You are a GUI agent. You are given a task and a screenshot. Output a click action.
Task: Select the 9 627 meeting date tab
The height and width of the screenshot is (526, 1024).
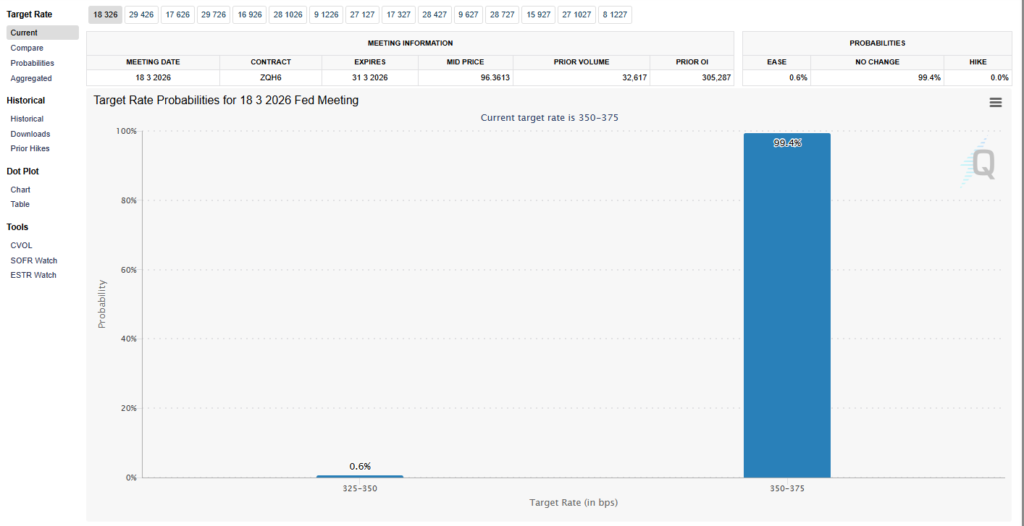point(469,15)
